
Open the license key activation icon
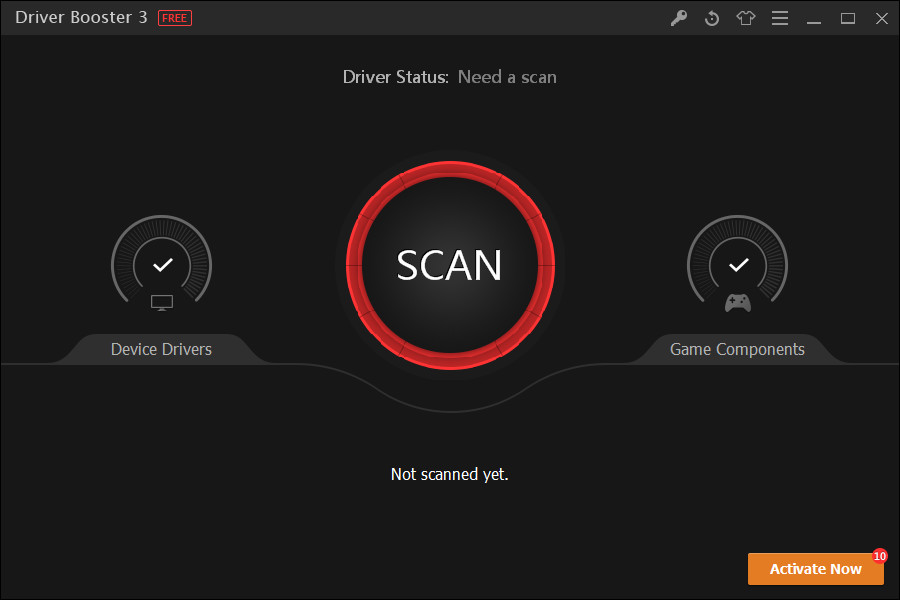pyautogui.click(x=679, y=18)
